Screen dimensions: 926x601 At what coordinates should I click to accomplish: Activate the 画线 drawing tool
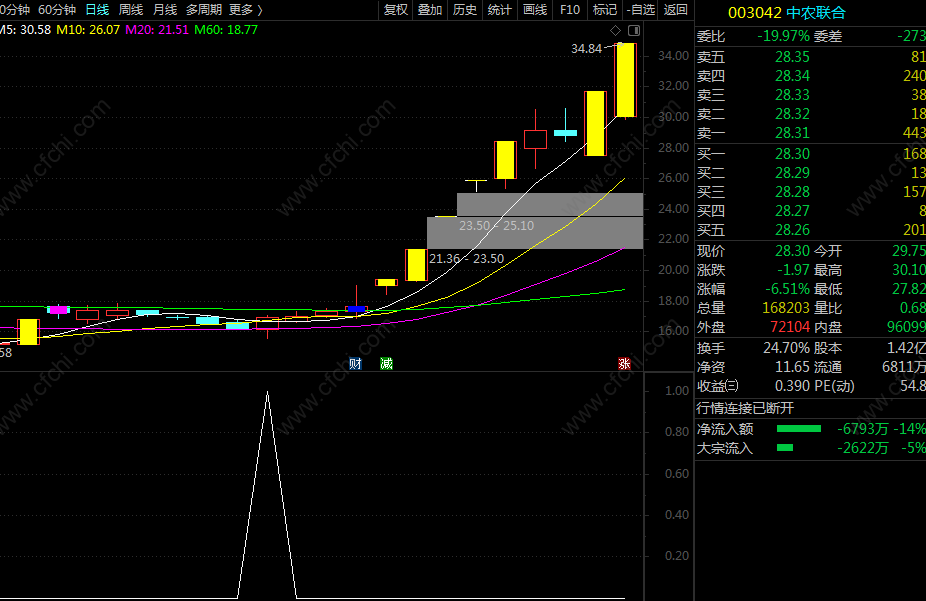click(x=535, y=9)
